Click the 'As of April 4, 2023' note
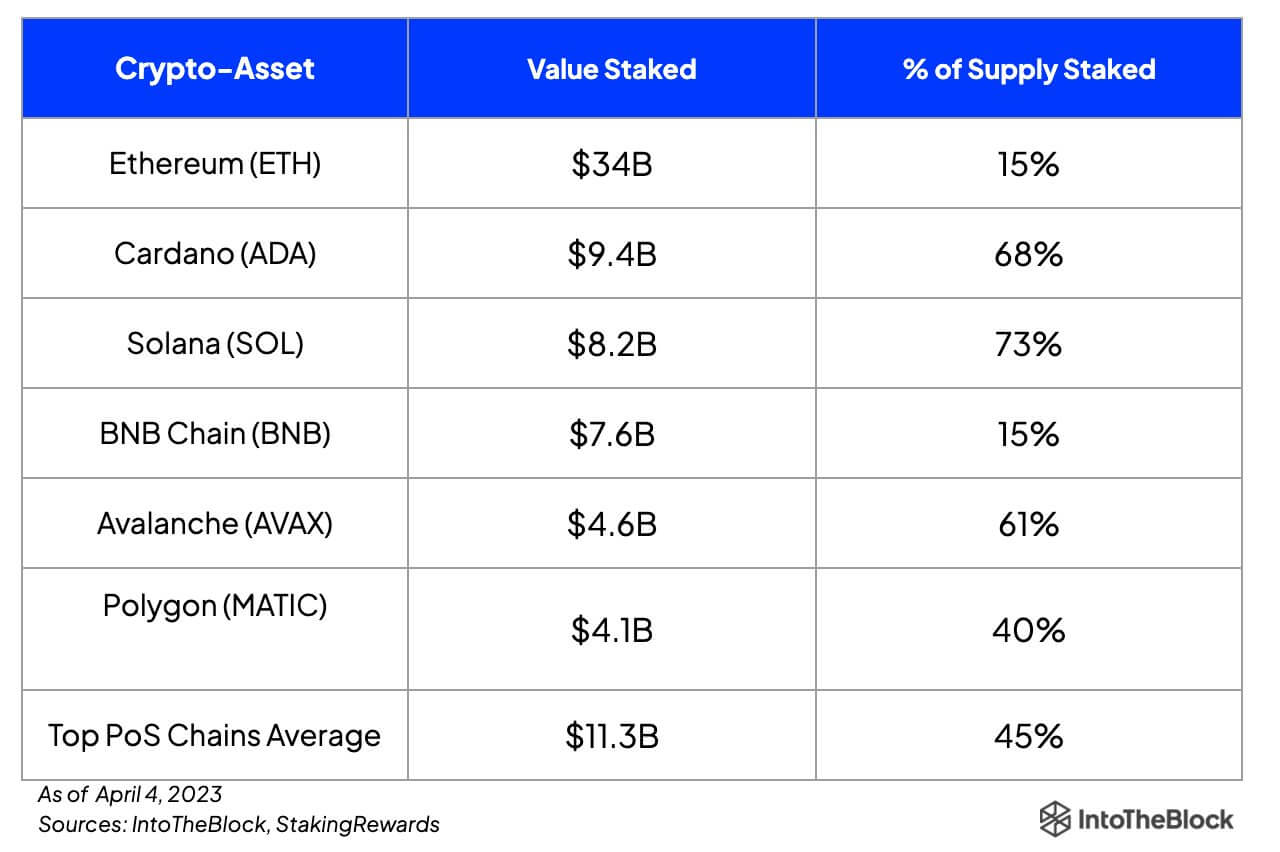Image resolution: width=1280 pixels, height=852 pixels. 130,796
